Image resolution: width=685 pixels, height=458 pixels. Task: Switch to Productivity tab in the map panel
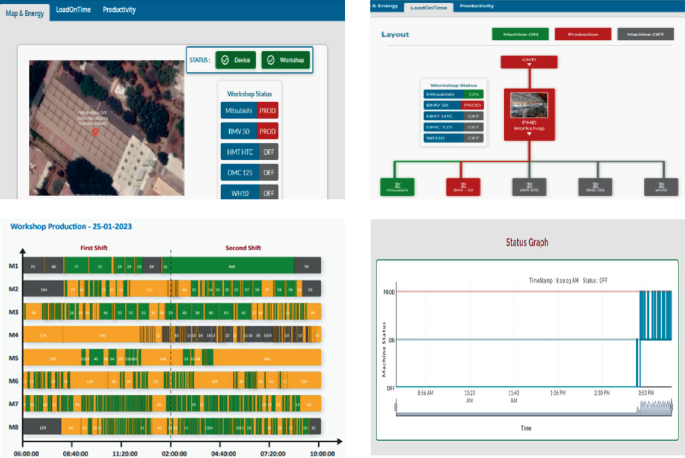tap(119, 10)
